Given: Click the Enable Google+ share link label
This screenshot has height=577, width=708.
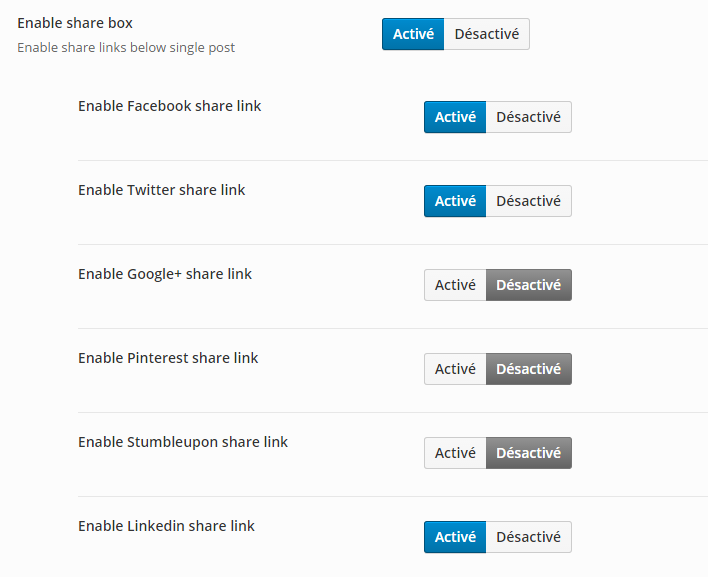Looking at the screenshot, I should [165, 274].
